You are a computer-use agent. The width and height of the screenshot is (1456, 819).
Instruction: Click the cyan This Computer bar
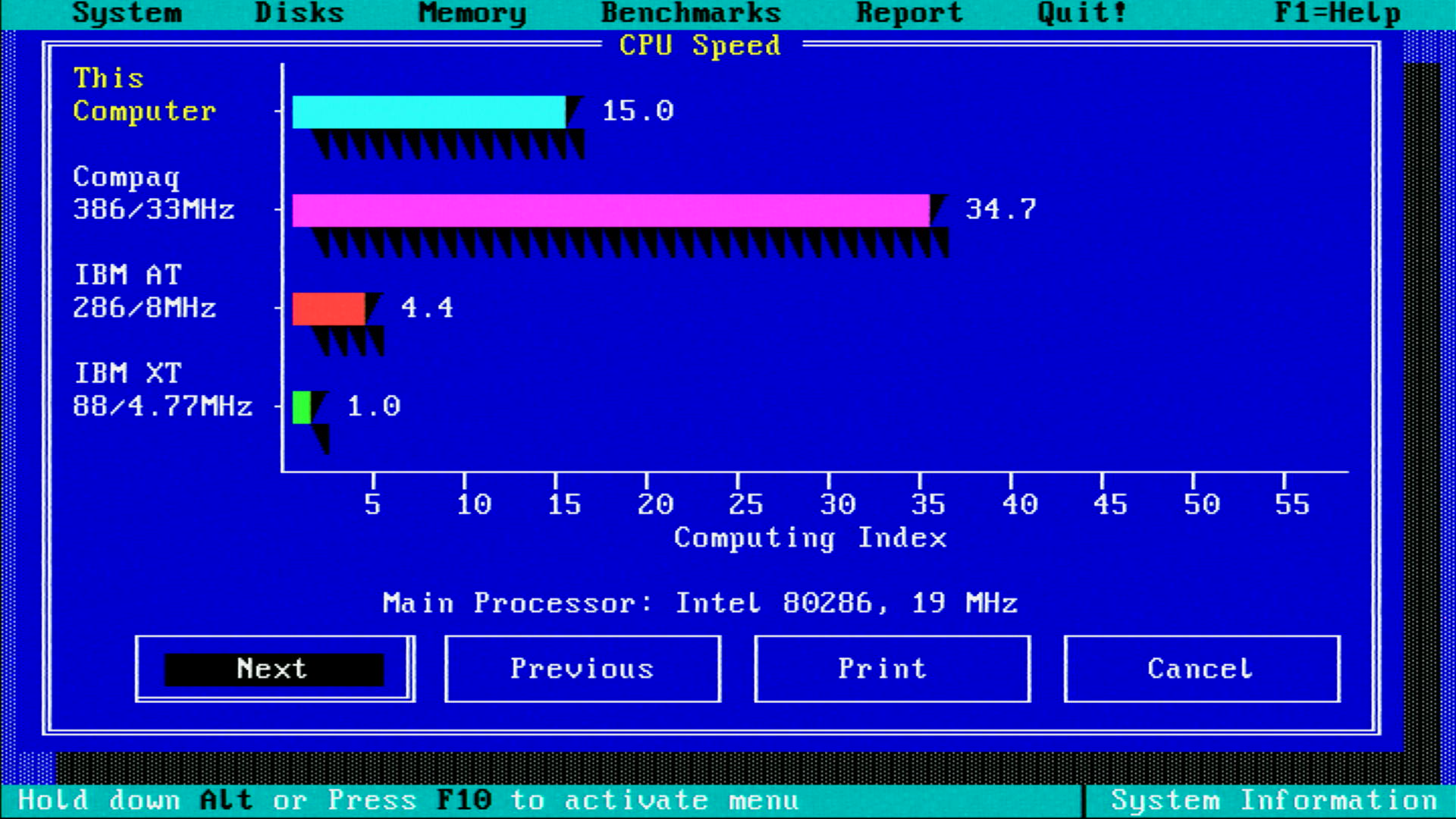[429, 112]
